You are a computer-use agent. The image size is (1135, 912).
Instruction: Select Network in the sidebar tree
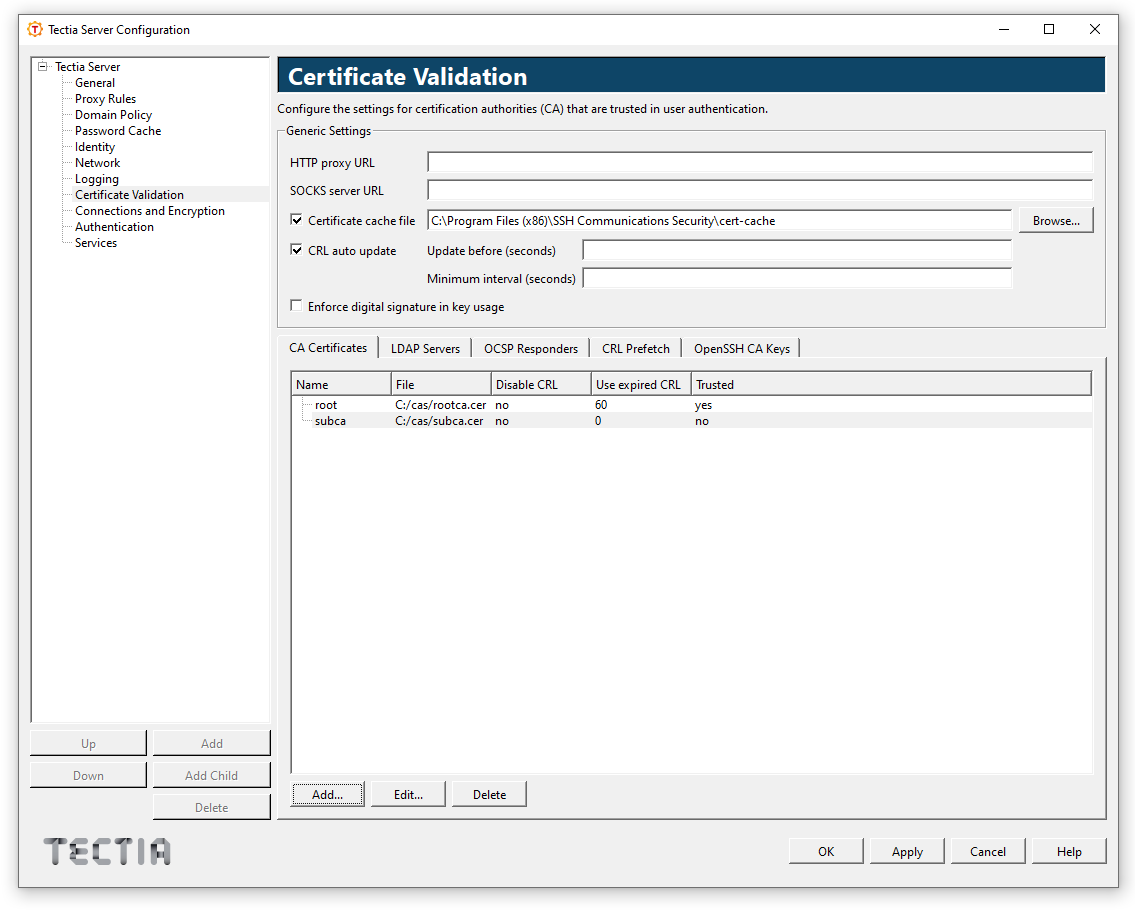pyautogui.click(x=98, y=162)
